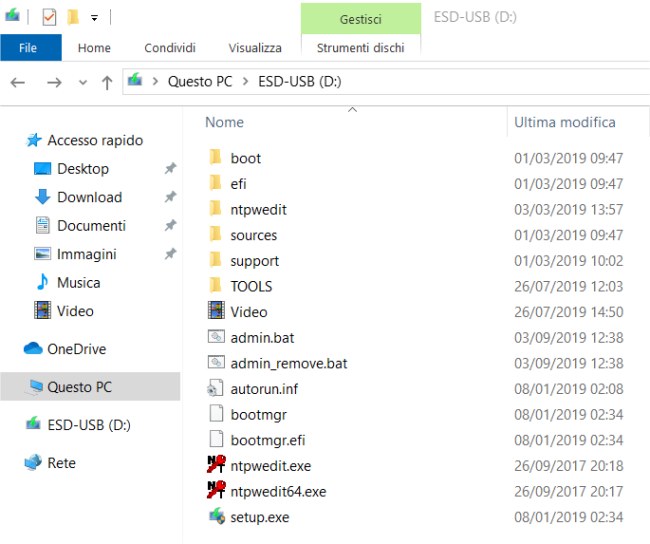
Task: Open the Quick Access Toolbar customize dropdown
Action: click(x=94, y=18)
